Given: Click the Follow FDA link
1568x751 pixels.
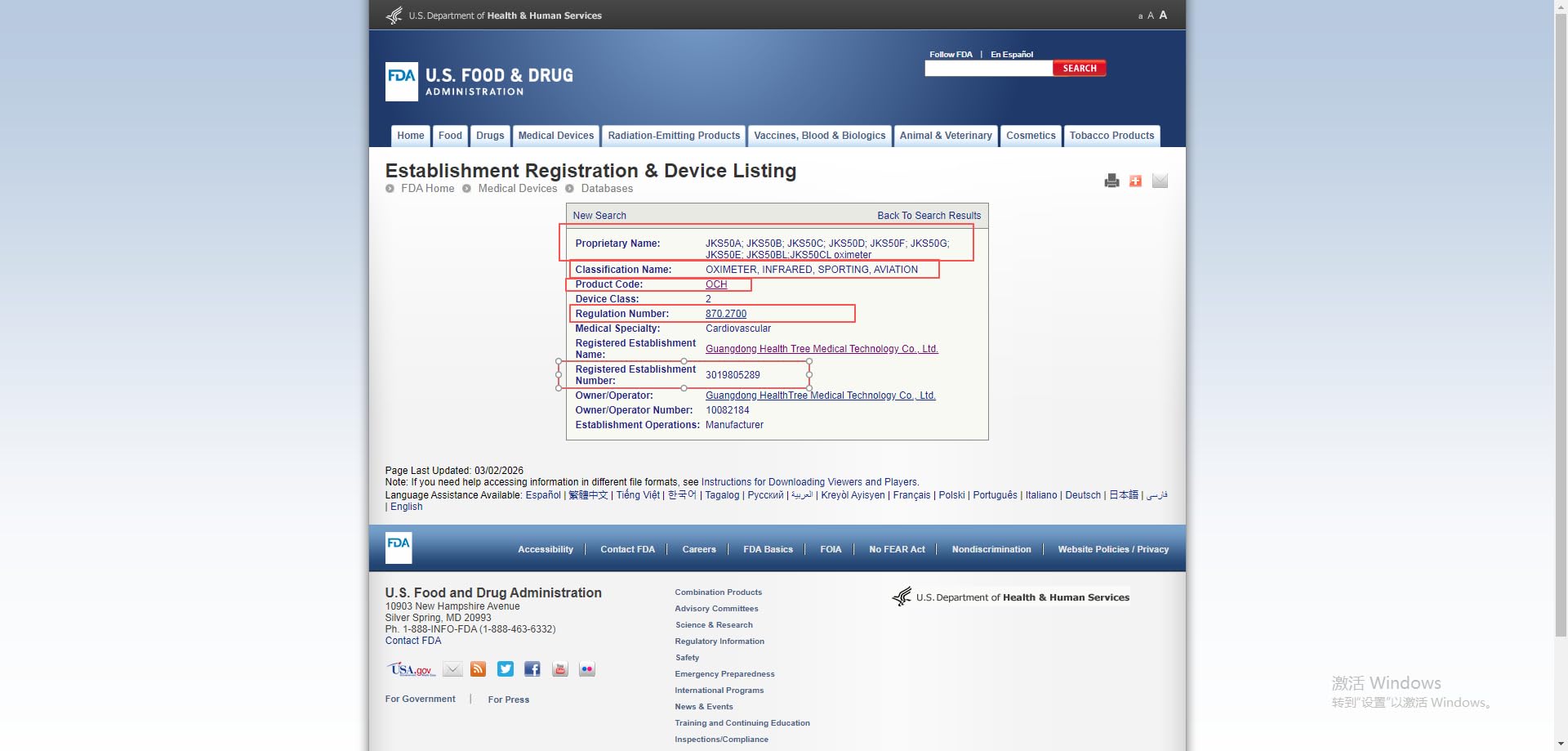Looking at the screenshot, I should click(x=951, y=54).
